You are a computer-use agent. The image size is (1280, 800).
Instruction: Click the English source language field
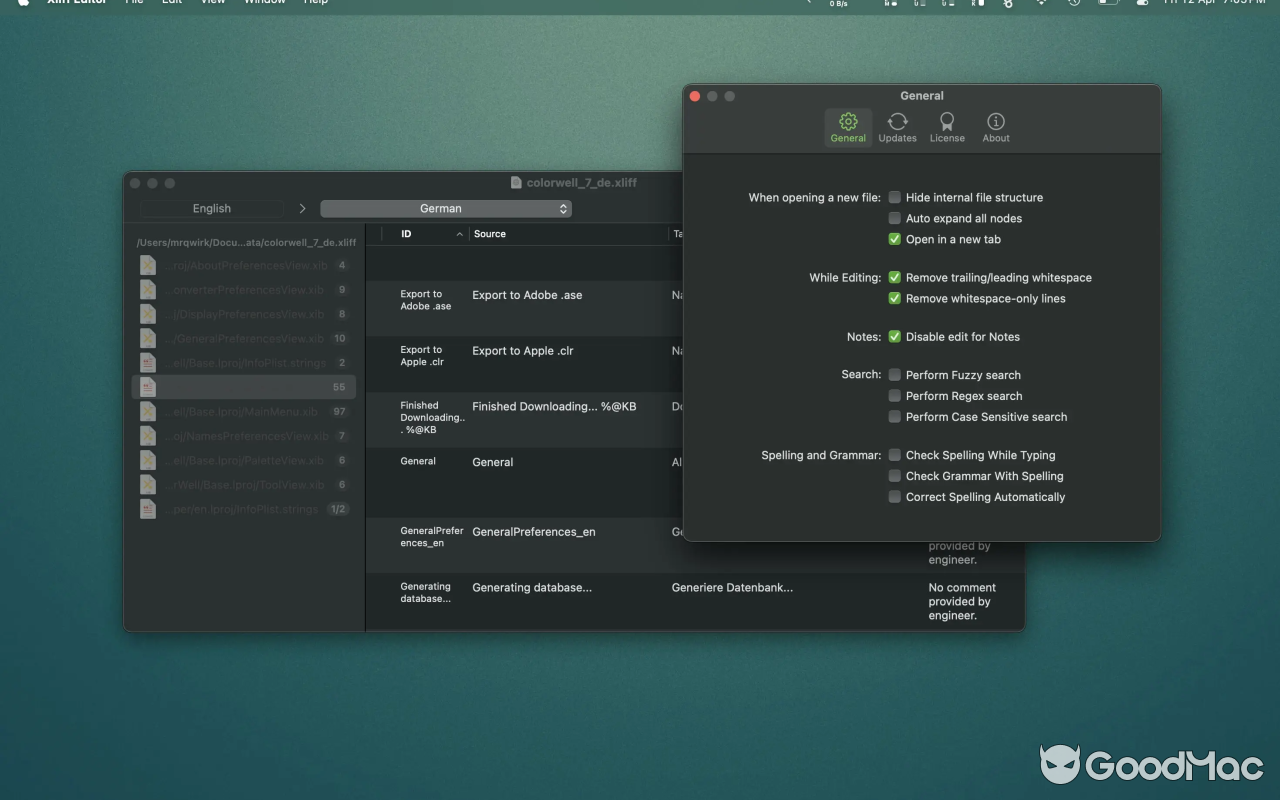coord(211,208)
